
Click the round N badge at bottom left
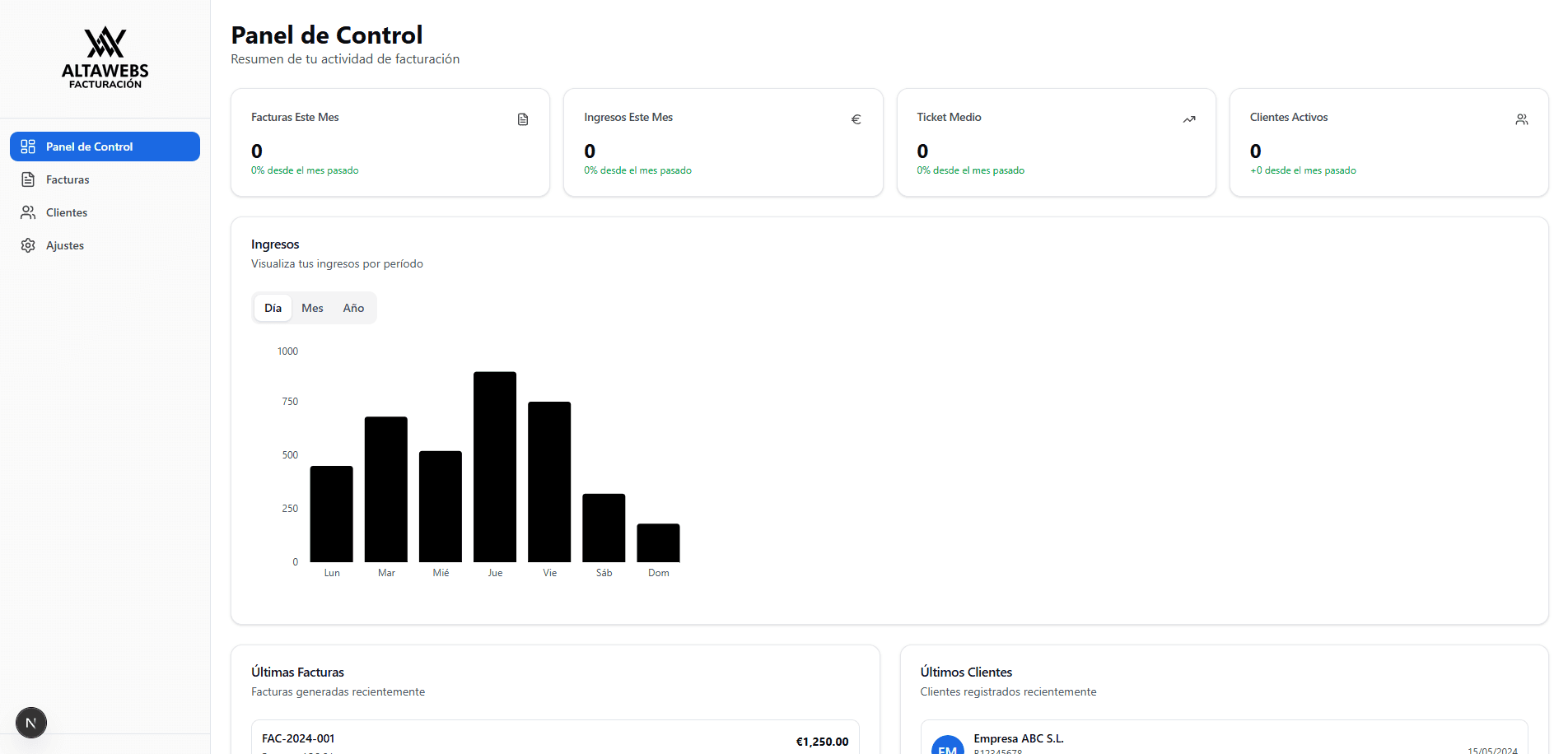pyautogui.click(x=31, y=723)
